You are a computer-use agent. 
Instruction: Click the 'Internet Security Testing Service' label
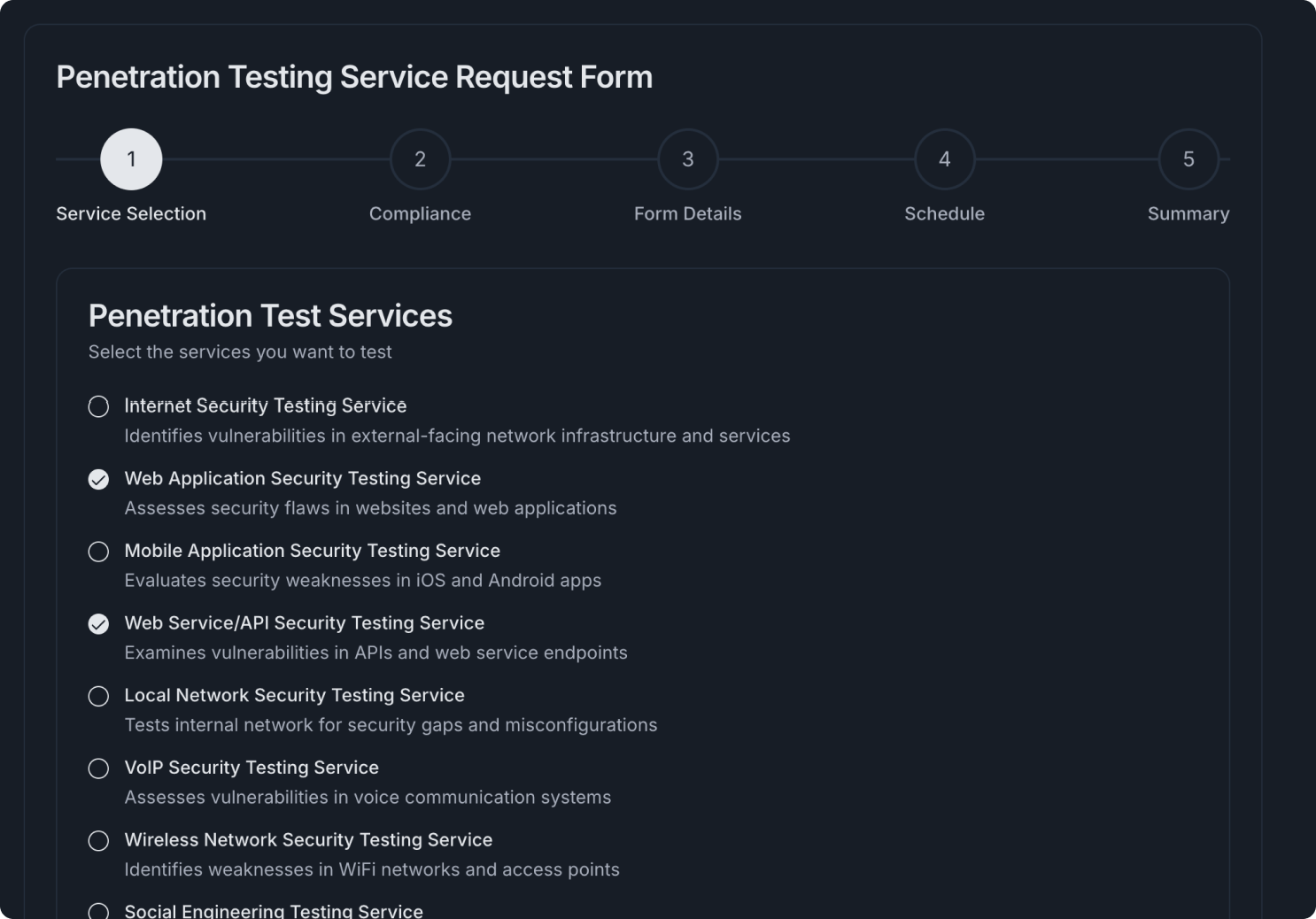266,405
